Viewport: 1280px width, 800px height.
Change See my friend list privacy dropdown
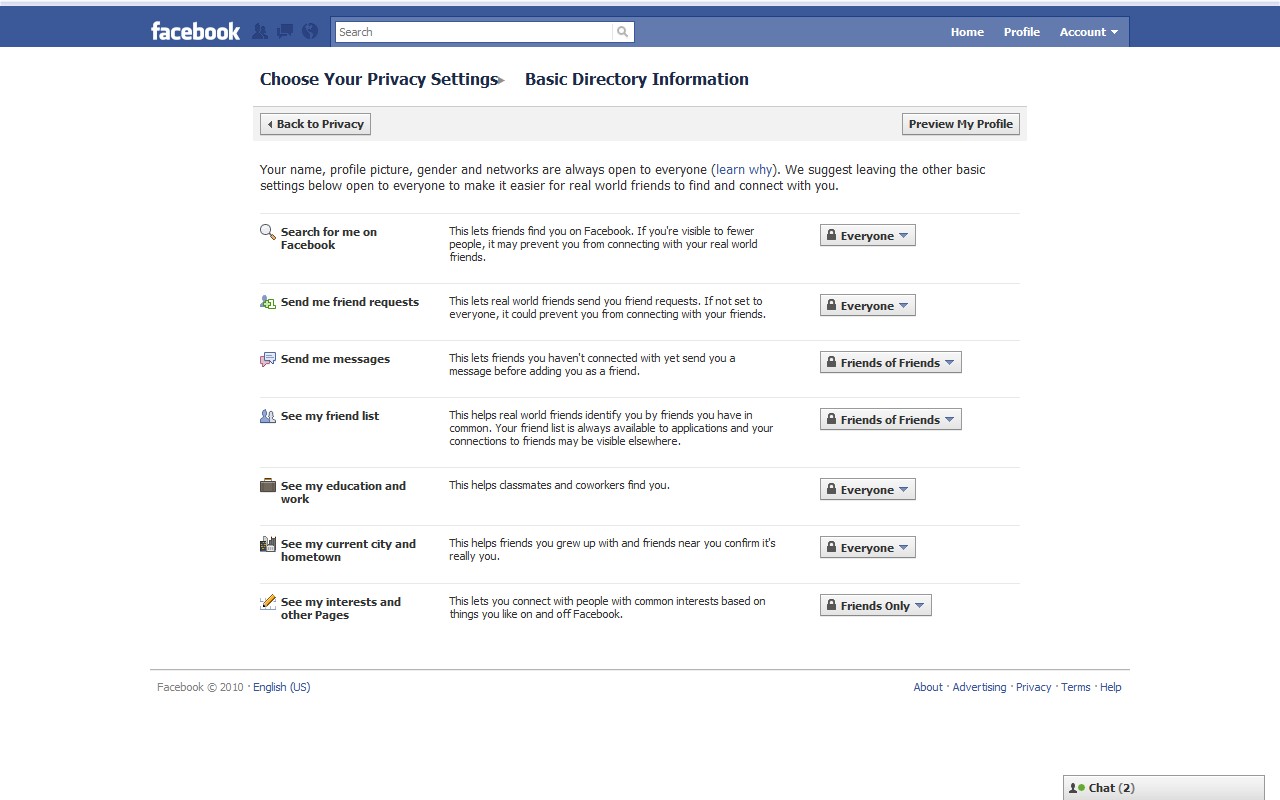click(x=890, y=420)
